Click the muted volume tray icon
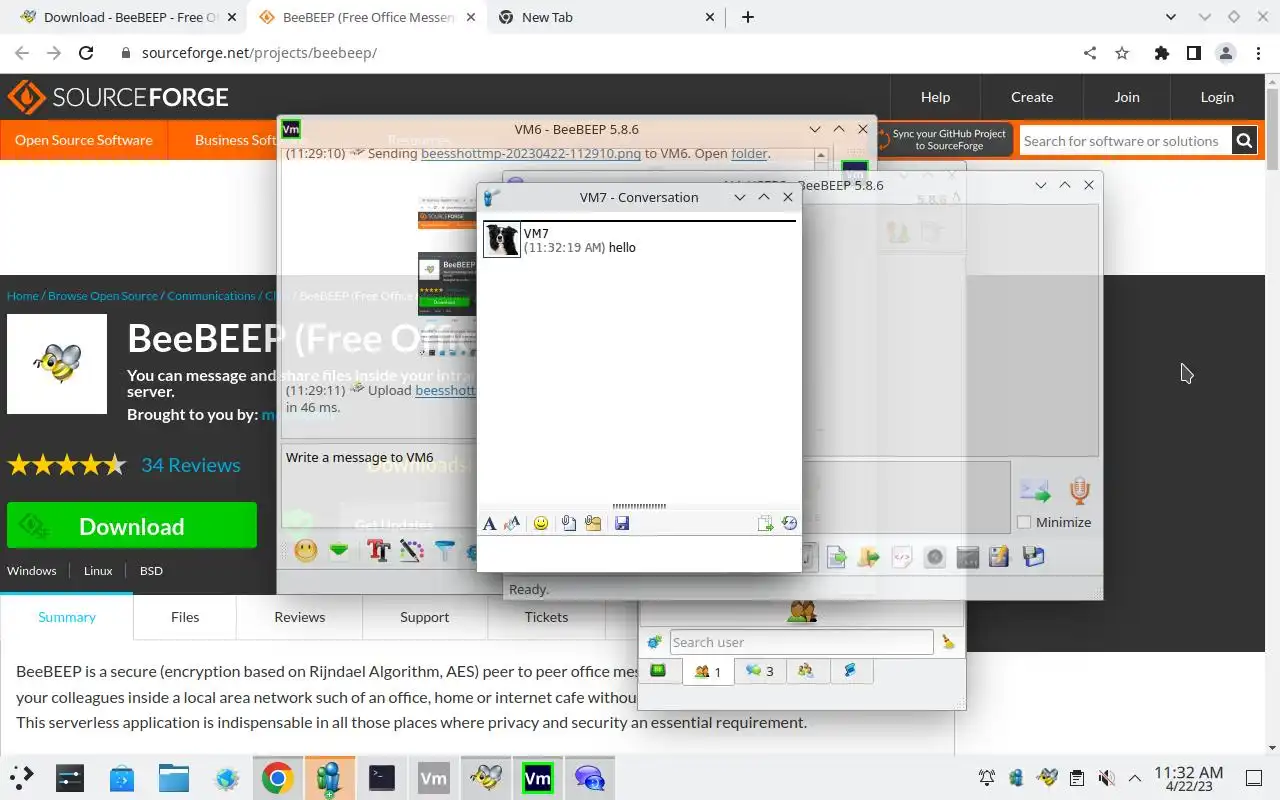The width and height of the screenshot is (1280, 800). 1106,778
